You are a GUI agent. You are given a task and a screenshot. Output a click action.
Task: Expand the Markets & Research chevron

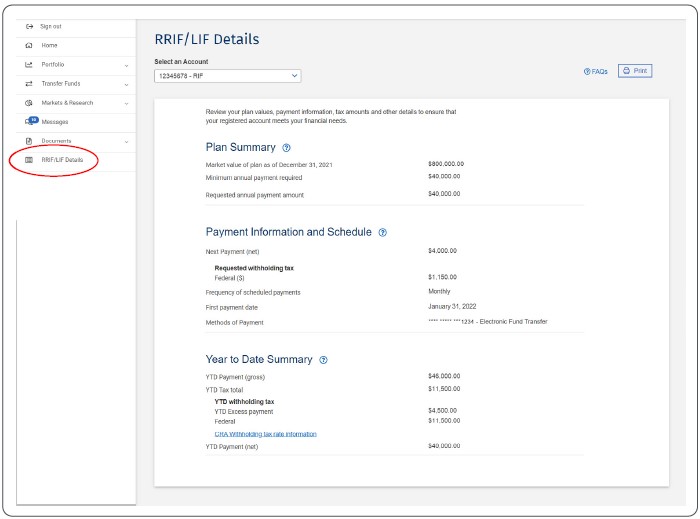126,102
